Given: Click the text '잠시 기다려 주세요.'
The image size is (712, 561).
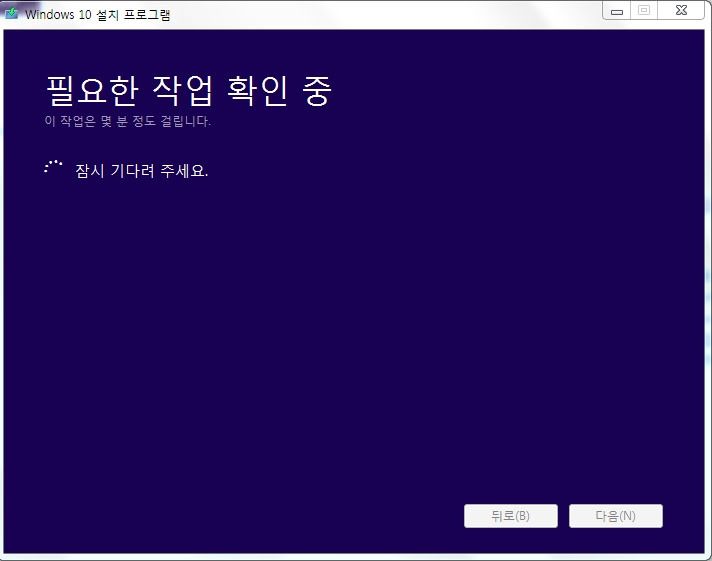Looking at the screenshot, I should pos(142,171).
